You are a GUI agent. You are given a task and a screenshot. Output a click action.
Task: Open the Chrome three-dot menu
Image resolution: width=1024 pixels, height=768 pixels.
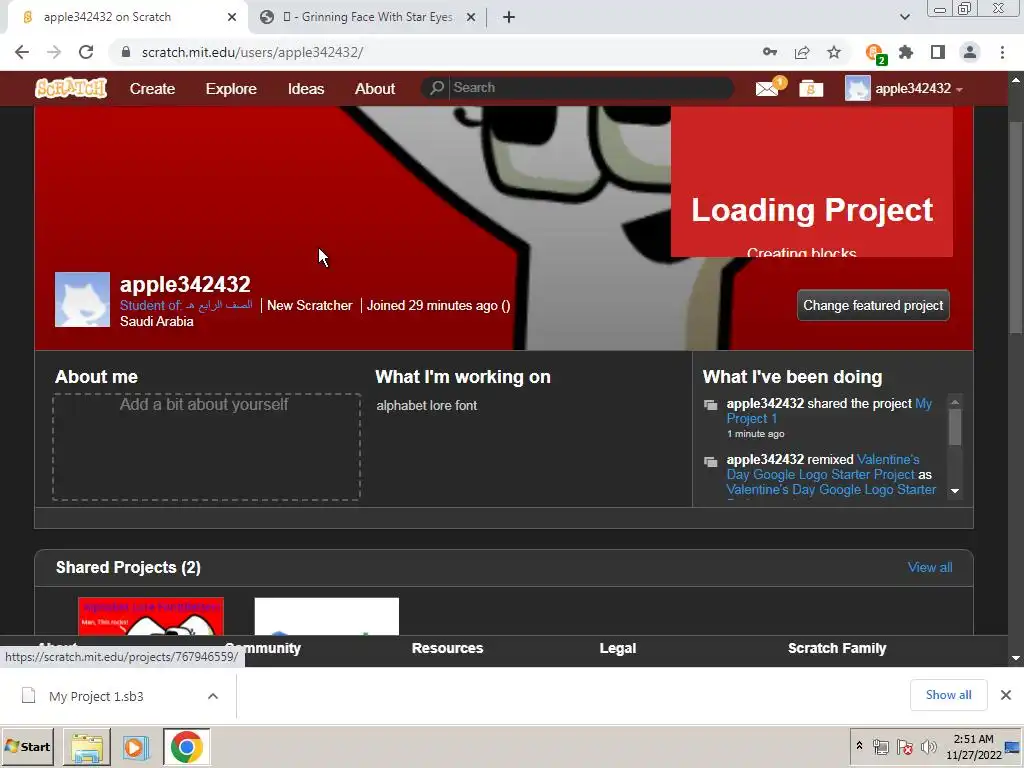click(1002, 52)
